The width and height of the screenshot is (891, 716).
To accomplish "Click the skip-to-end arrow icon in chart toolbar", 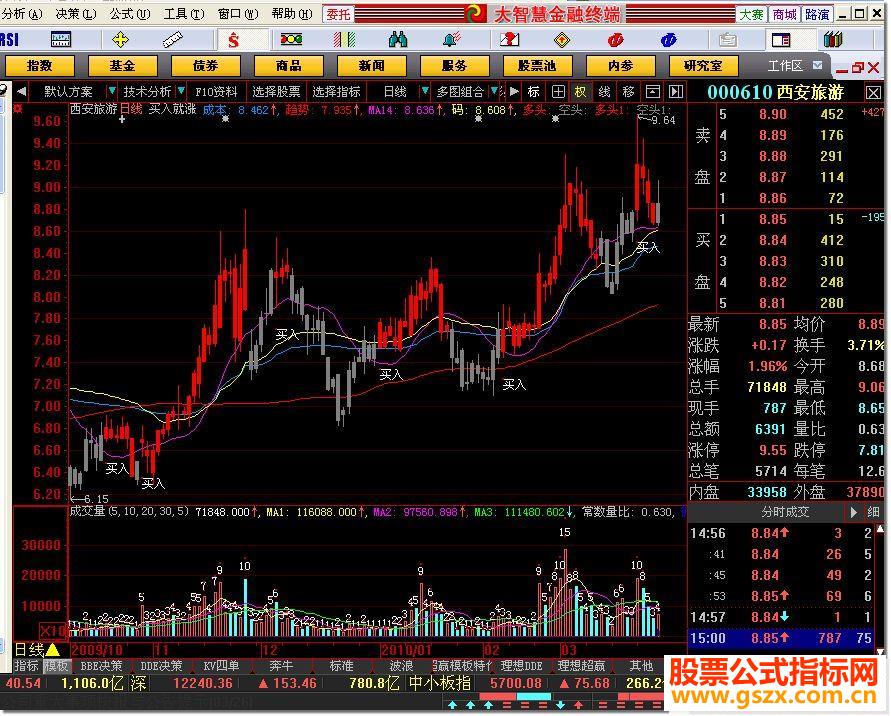I will 676,91.
